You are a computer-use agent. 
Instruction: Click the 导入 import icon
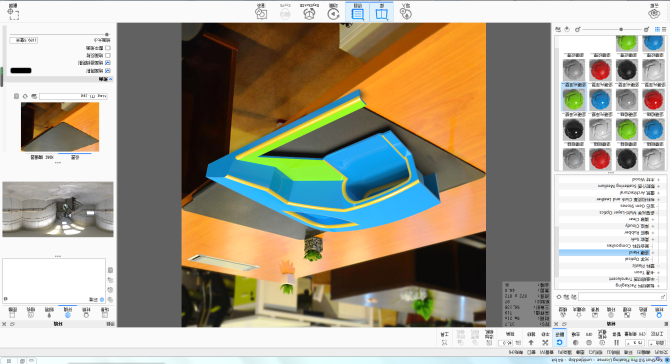[406, 13]
